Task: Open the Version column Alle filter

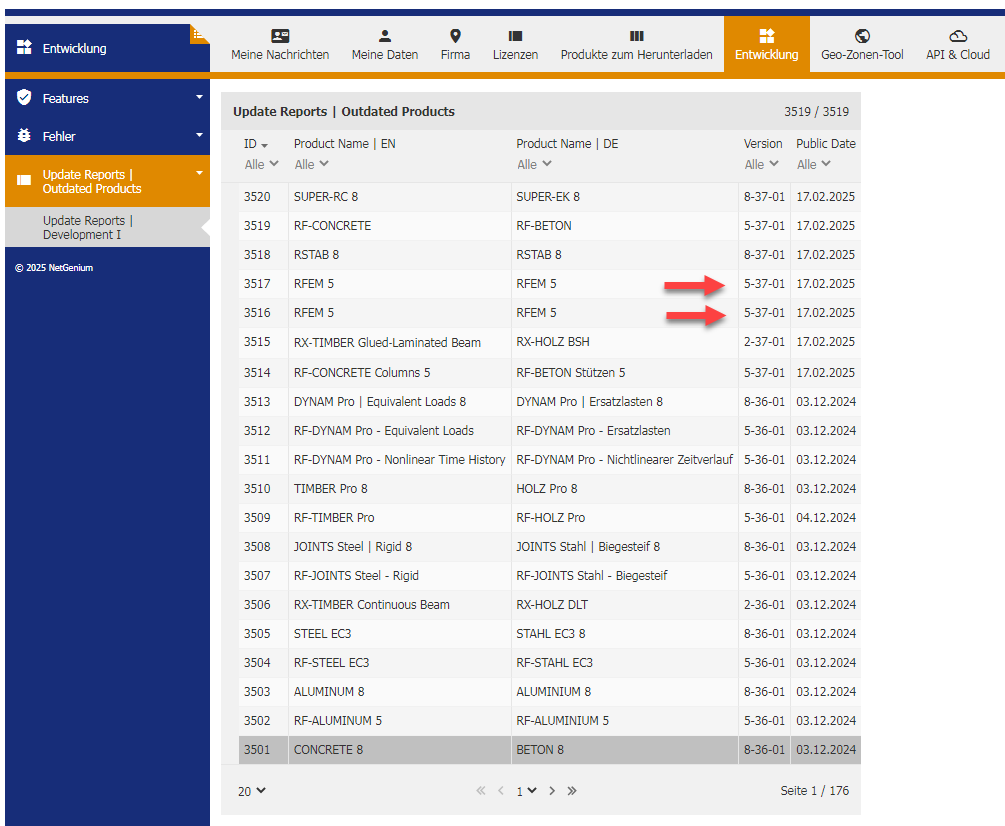Action: (x=761, y=164)
